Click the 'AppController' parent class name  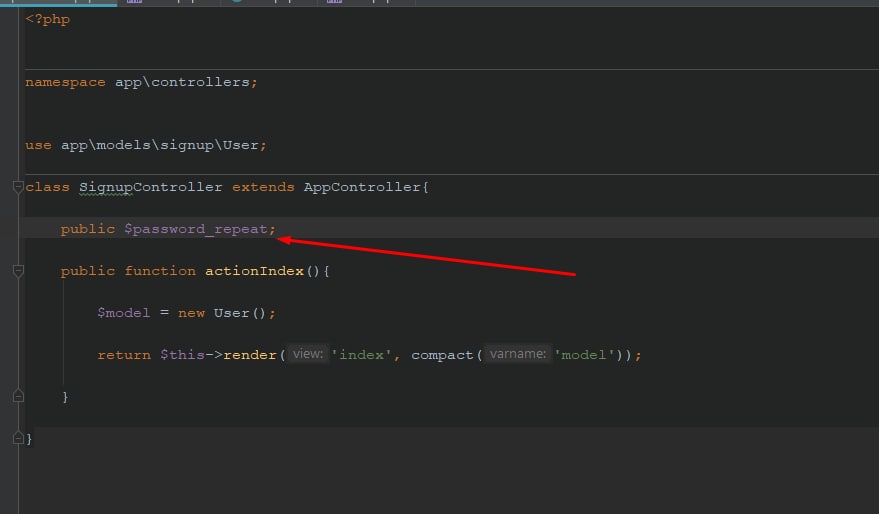tap(362, 187)
